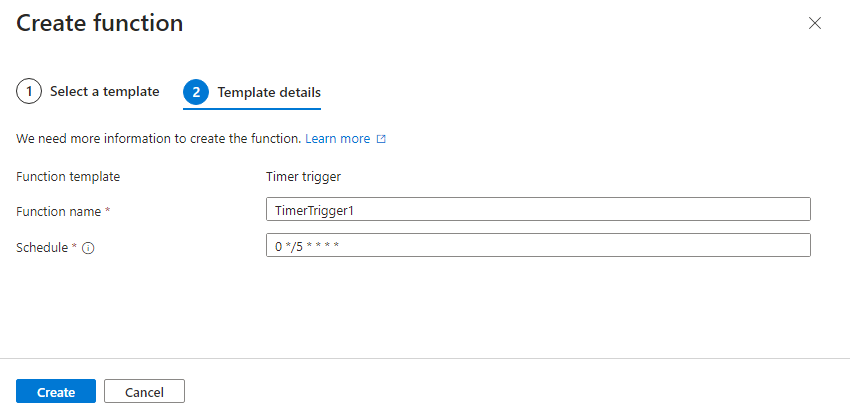Click the step 2 circle icon

click(x=196, y=93)
